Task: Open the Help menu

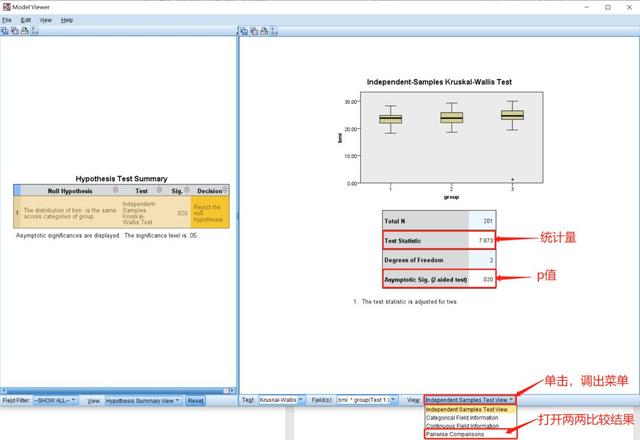Action: [67, 20]
